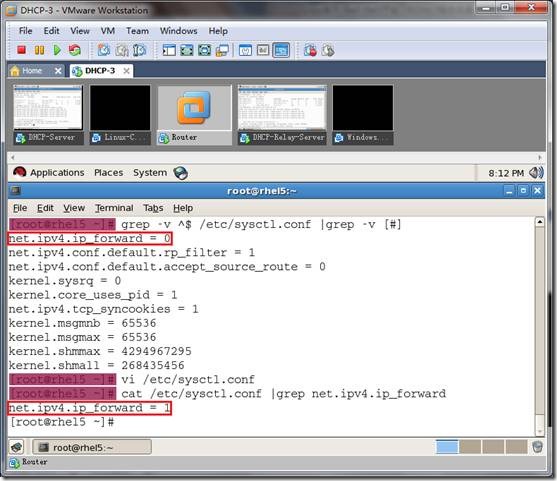Open the GNOME System menu
Image resolution: width=557 pixels, height=481 pixels.
point(150,173)
